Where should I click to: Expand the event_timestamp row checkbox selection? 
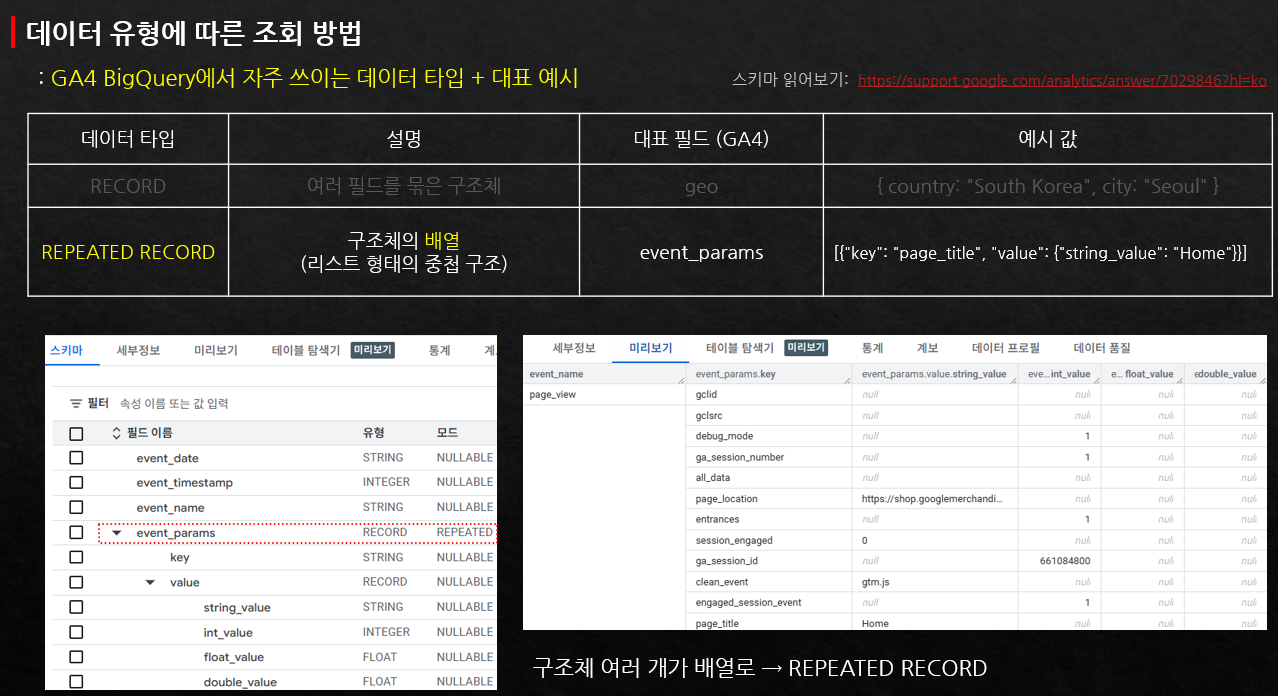(x=76, y=482)
